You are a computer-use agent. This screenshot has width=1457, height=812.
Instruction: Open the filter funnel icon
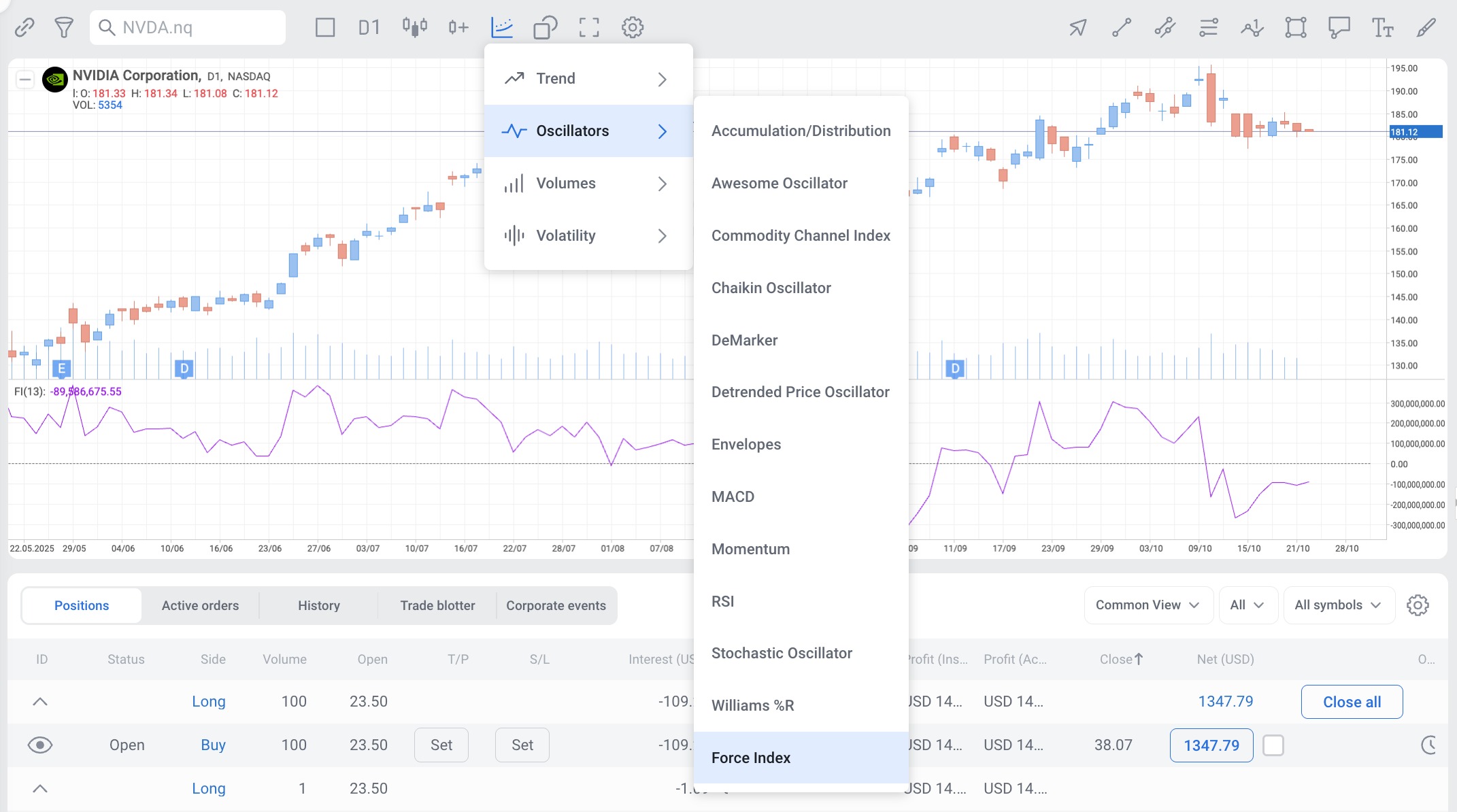[x=64, y=27]
